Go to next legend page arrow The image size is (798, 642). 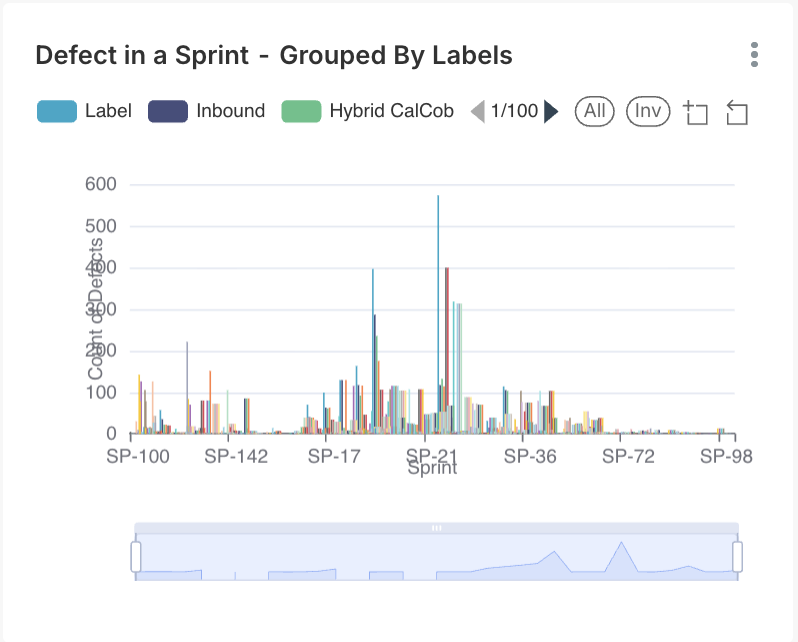click(551, 111)
